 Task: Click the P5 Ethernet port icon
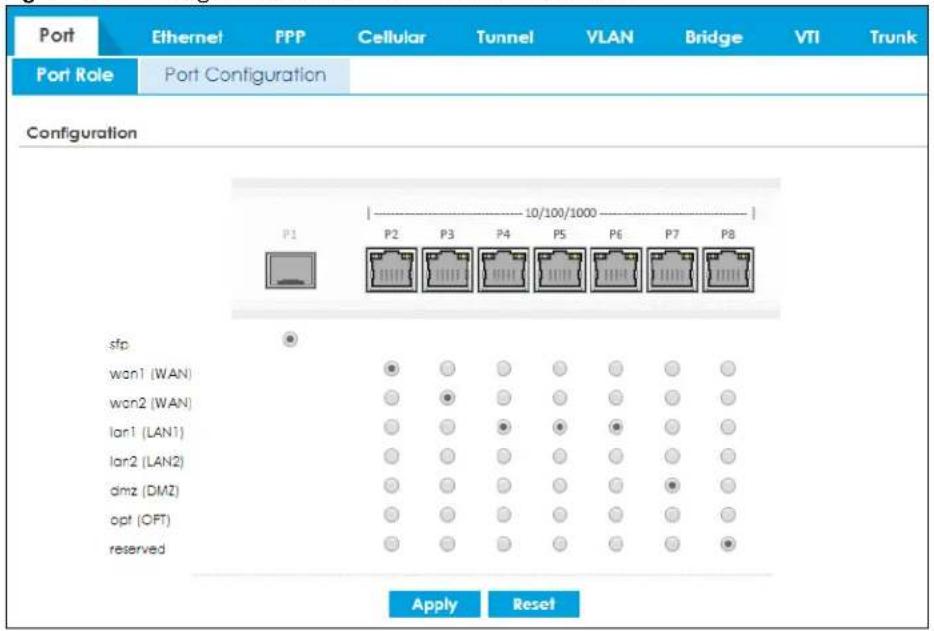click(559, 271)
